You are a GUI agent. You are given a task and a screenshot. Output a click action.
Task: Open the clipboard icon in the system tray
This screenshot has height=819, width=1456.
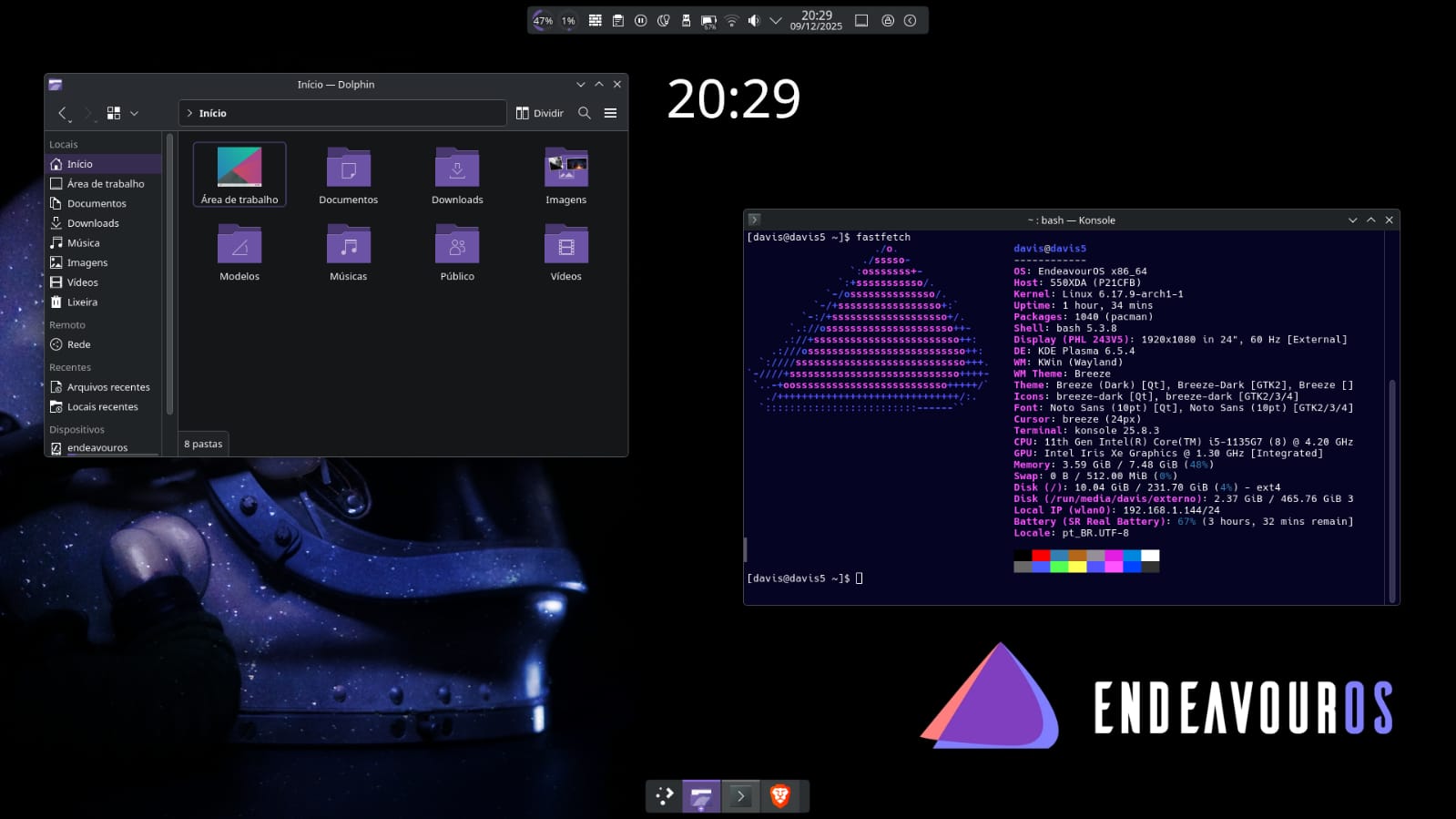click(x=617, y=20)
